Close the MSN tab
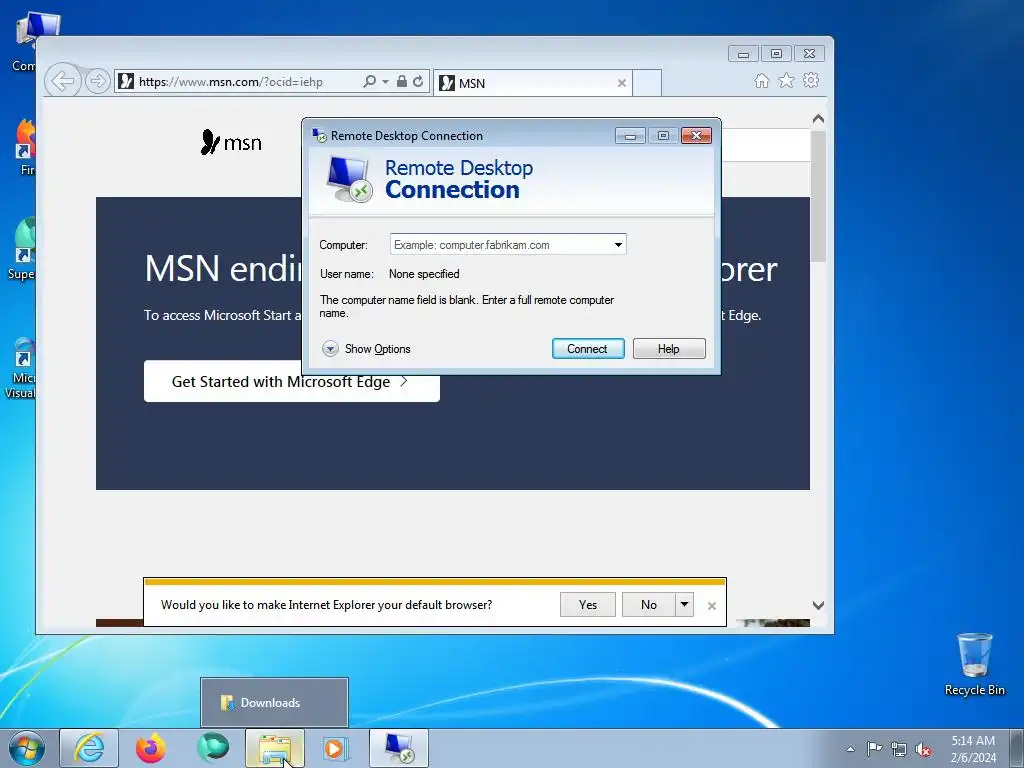Image resolution: width=1024 pixels, height=768 pixels. 622,83
